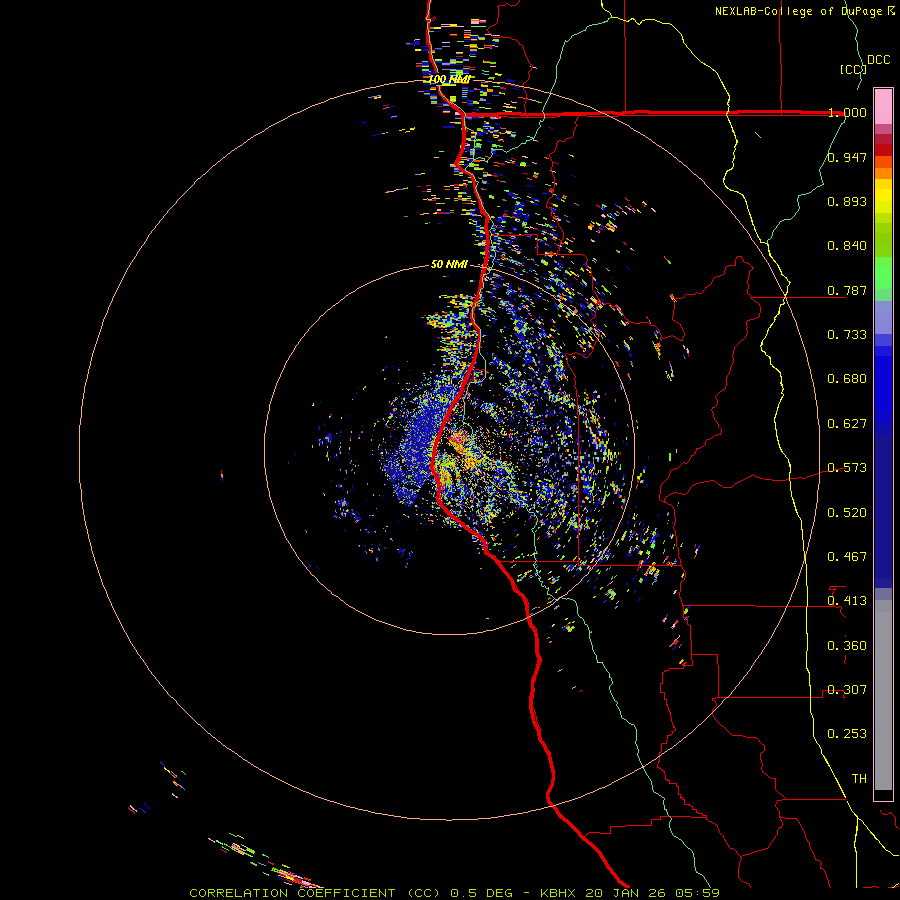Click the 0.467 scale value
900x900 pixels.
coord(847,557)
